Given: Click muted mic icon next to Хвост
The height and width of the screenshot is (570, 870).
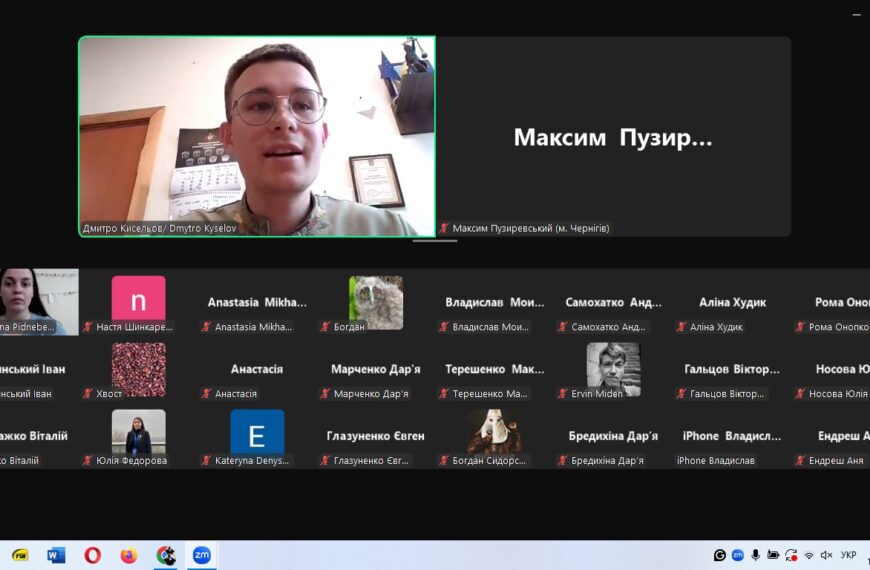Looking at the screenshot, I should tap(88, 394).
